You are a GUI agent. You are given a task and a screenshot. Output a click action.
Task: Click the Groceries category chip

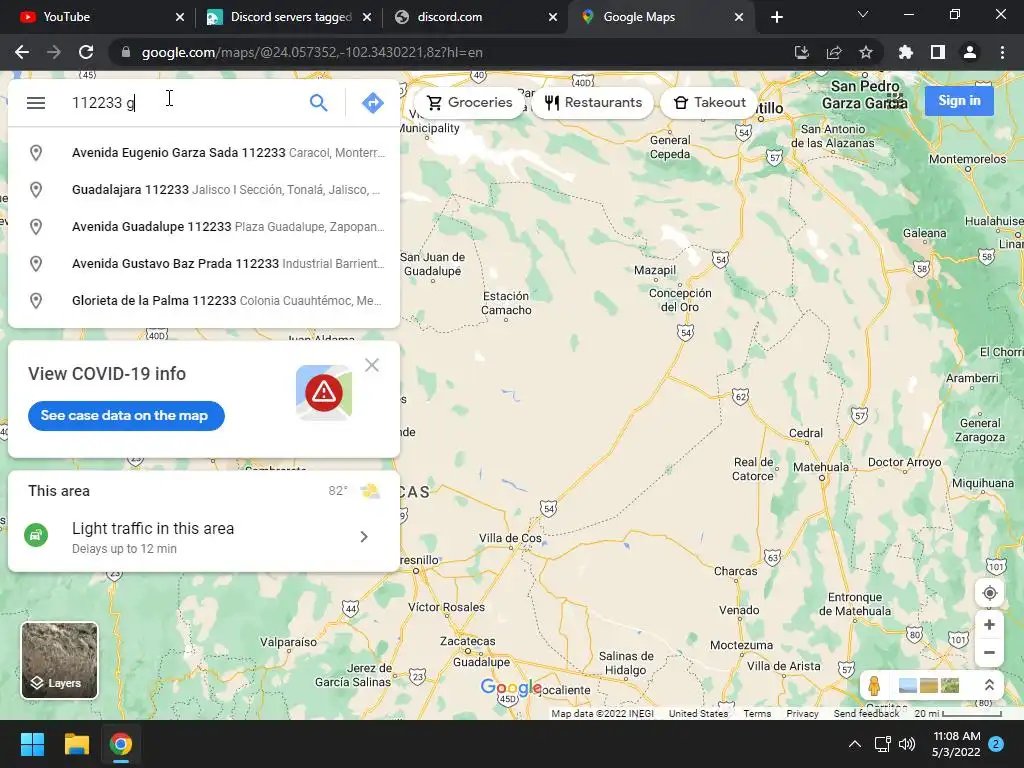tap(469, 103)
